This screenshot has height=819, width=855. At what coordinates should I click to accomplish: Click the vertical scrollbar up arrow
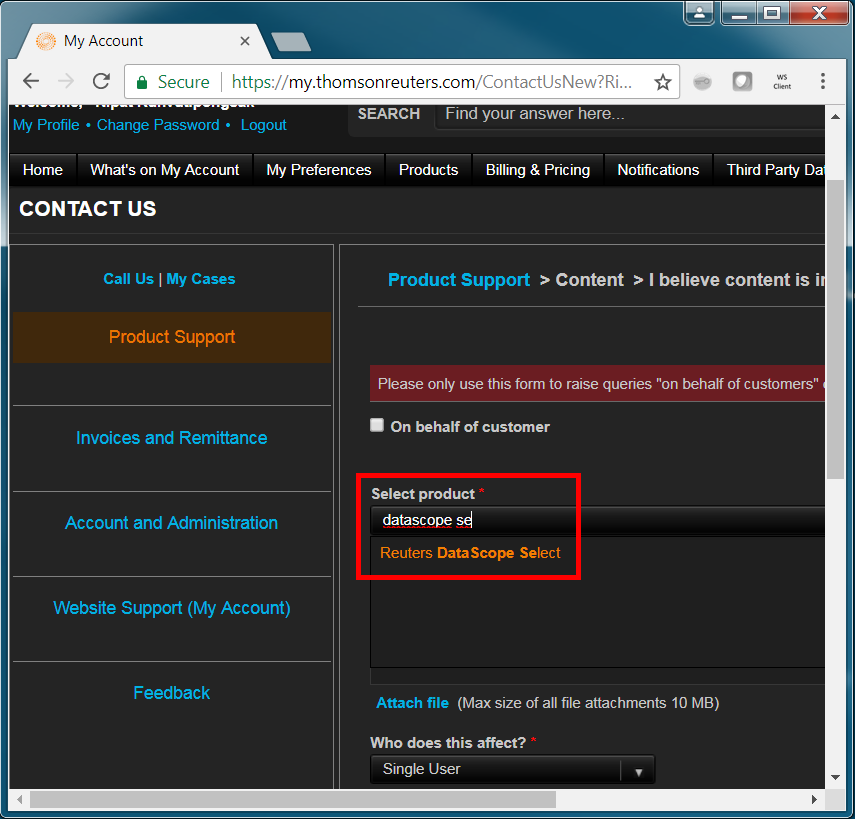coord(835,116)
